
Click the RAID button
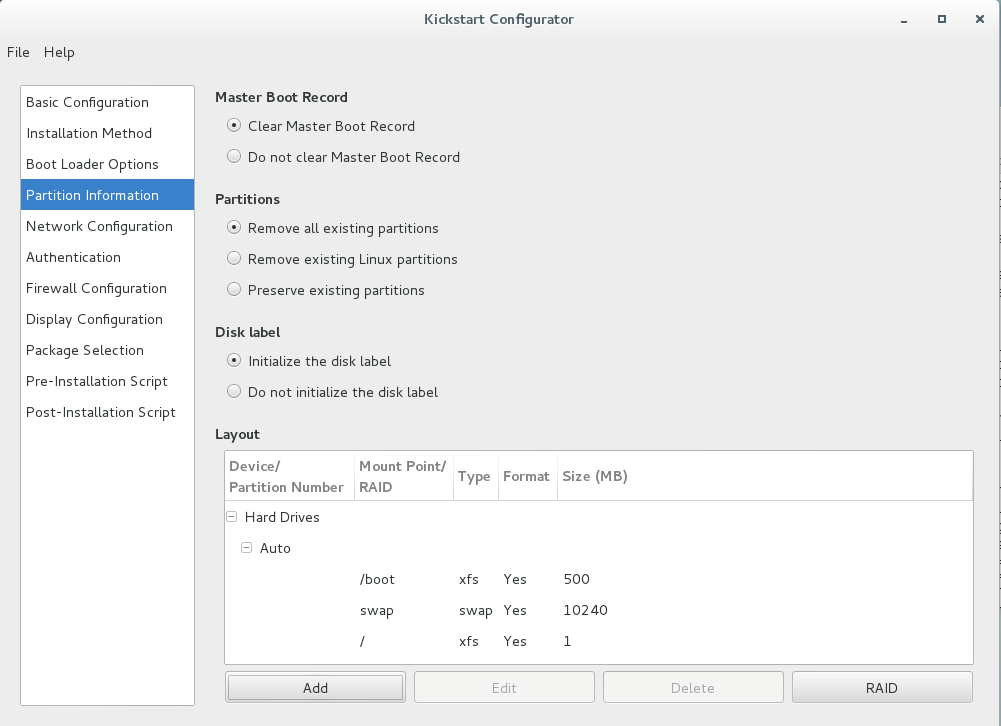[881, 687]
